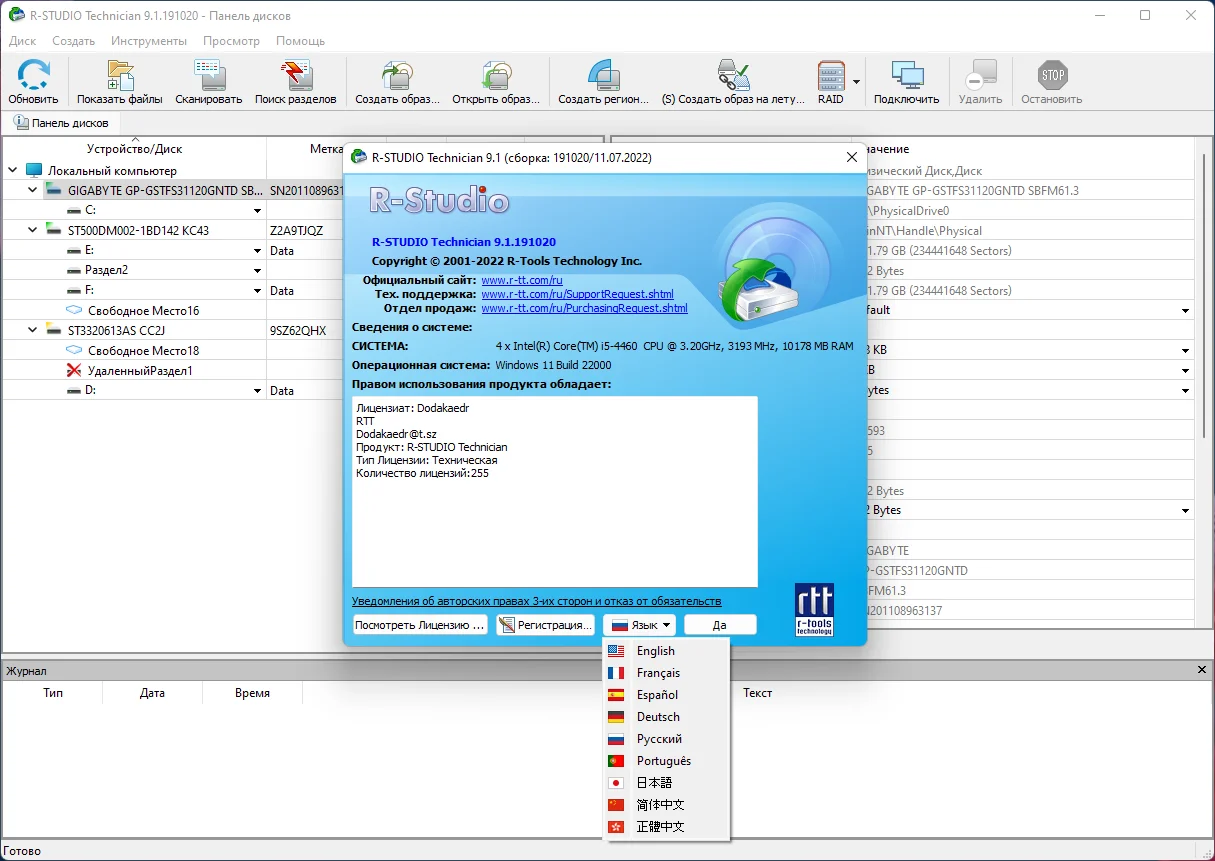1215x861 pixels.
Task: Click the Регистрация button
Action: tap(546, 625)
